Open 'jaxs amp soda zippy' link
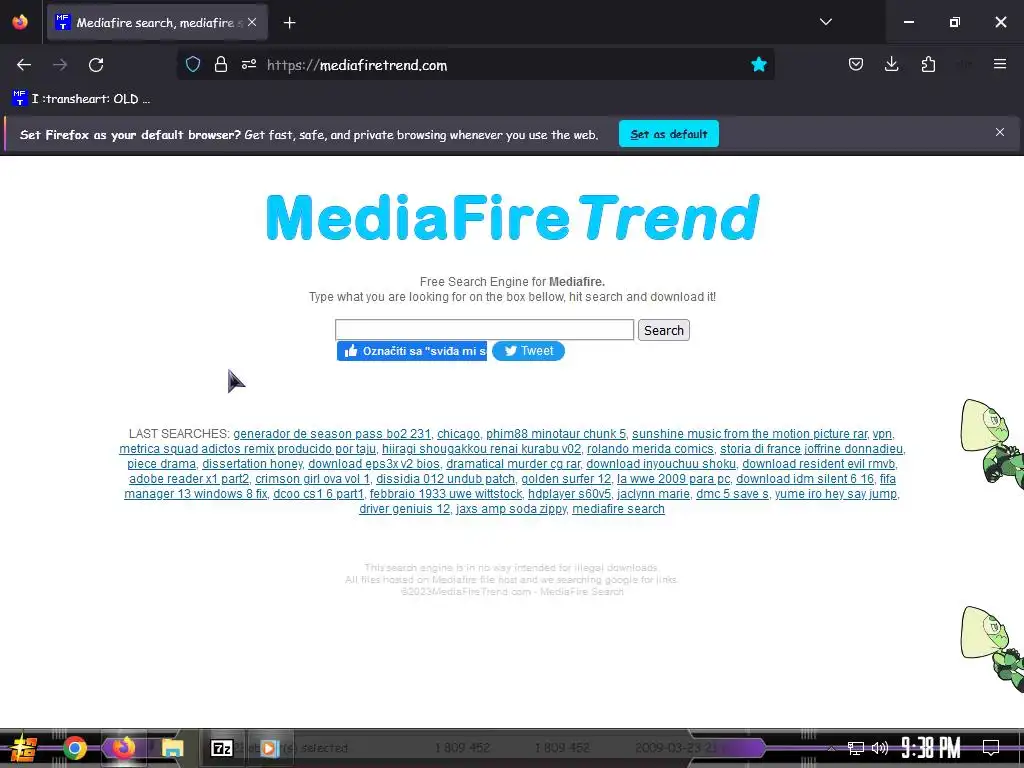 click(511, 509)
